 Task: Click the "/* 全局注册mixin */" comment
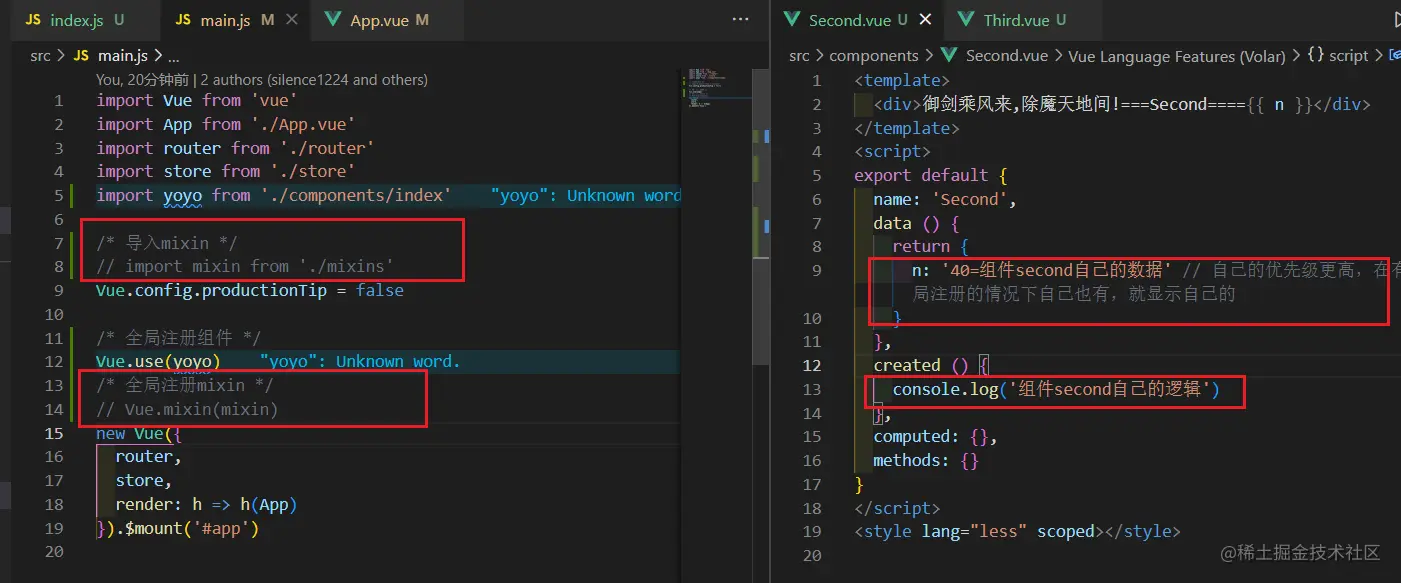pos(185,385)
